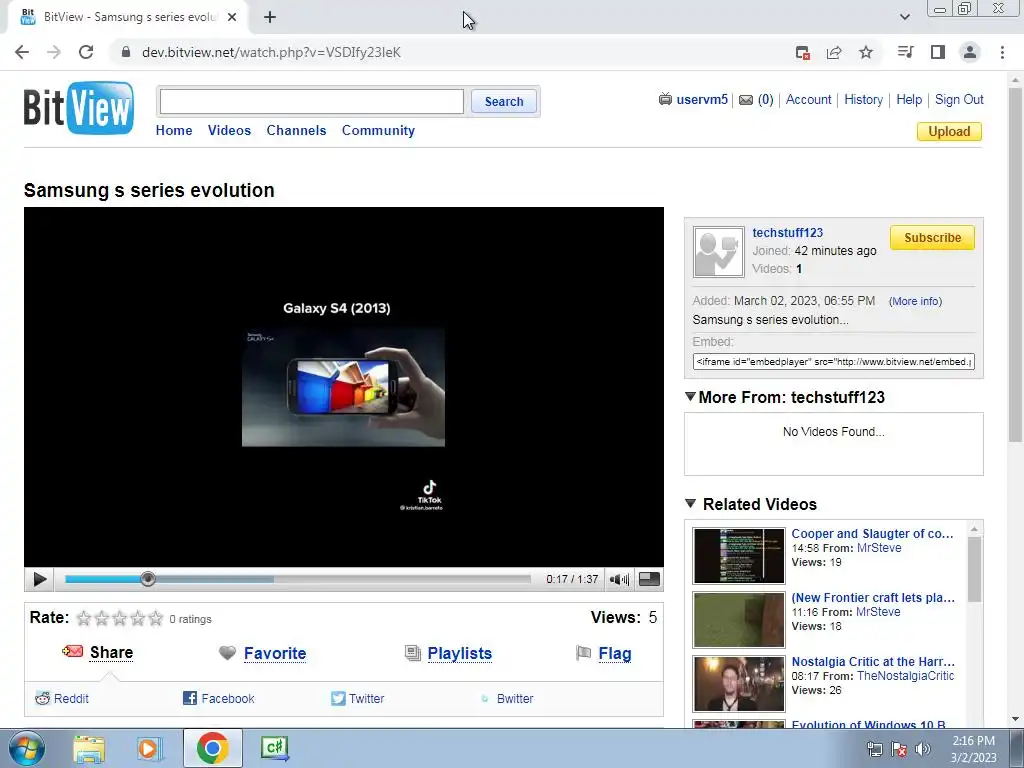This screenshot has width=1024, height=768.
Task: Open uservm5 profile link
Action: pyautogui.click(x=702, y=99)
